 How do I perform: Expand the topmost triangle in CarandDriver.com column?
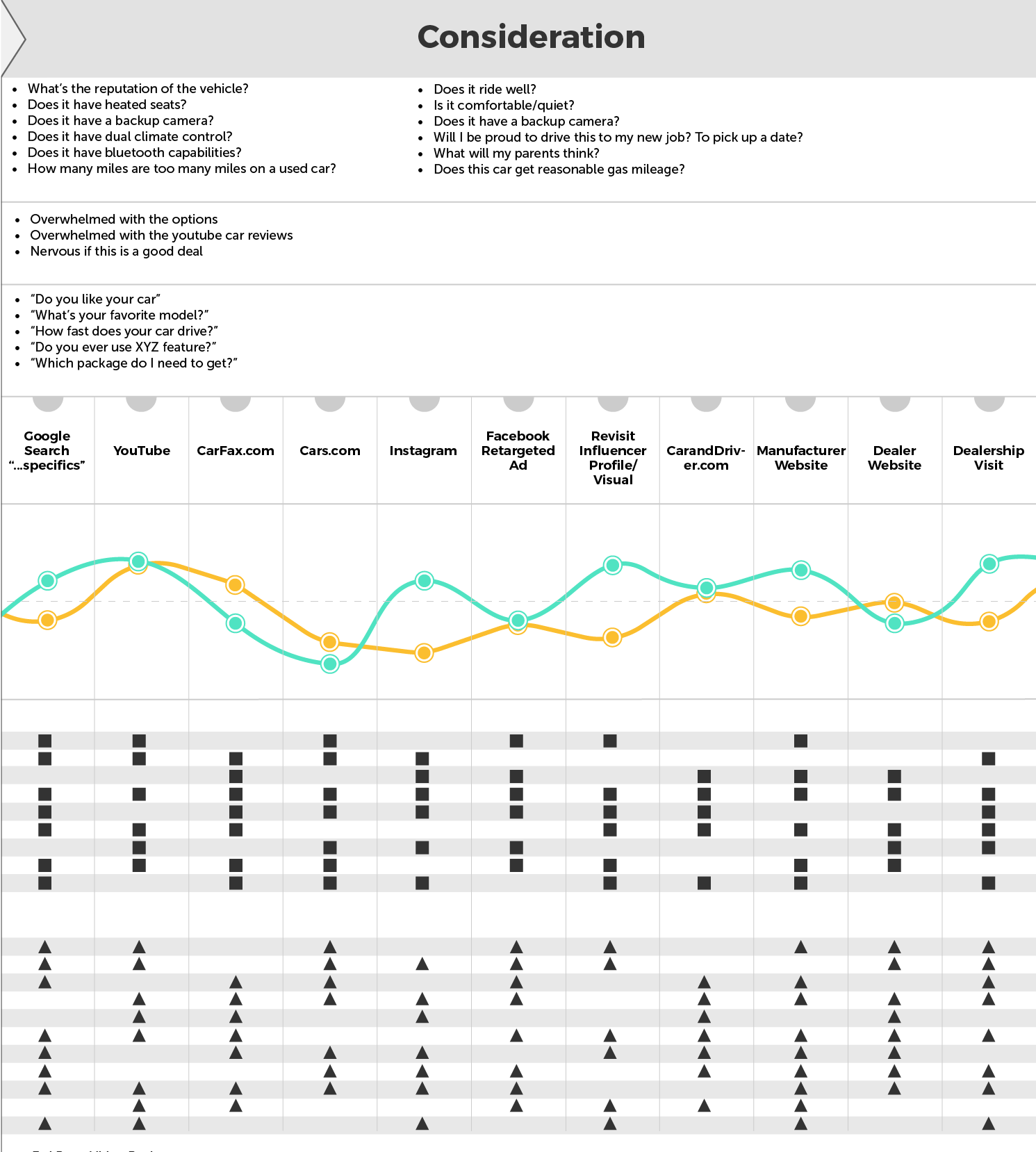704,982
